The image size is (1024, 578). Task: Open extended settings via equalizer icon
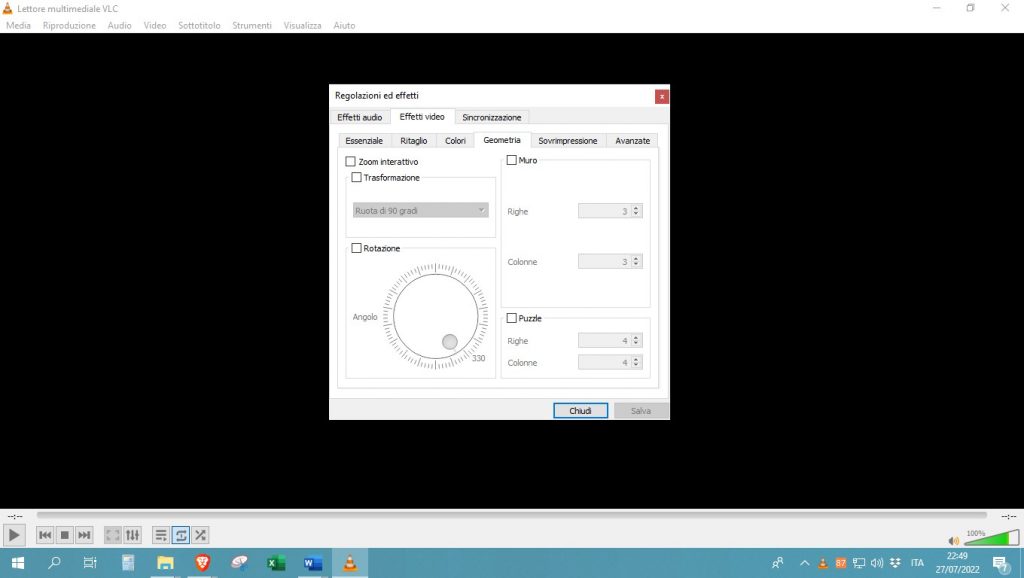(132, 536)
